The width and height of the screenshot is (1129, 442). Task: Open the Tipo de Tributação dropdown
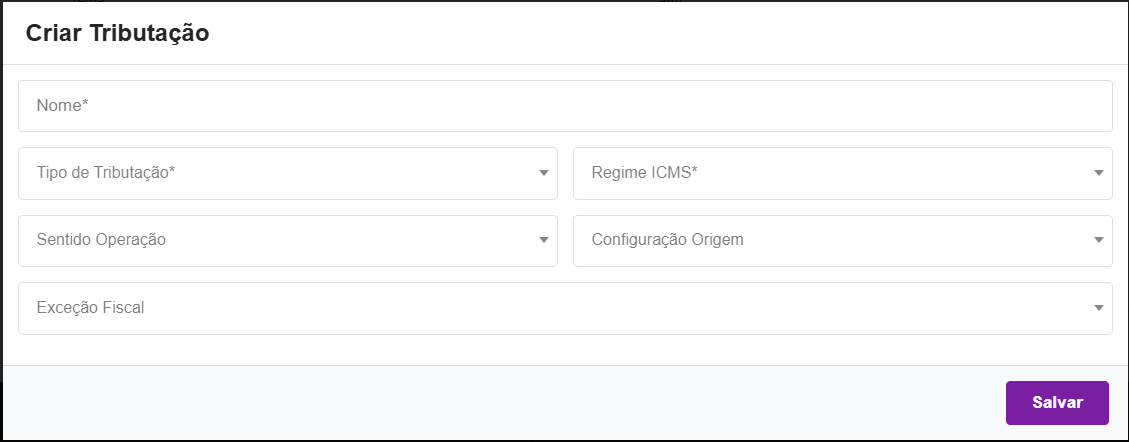(x=288, y=173)
